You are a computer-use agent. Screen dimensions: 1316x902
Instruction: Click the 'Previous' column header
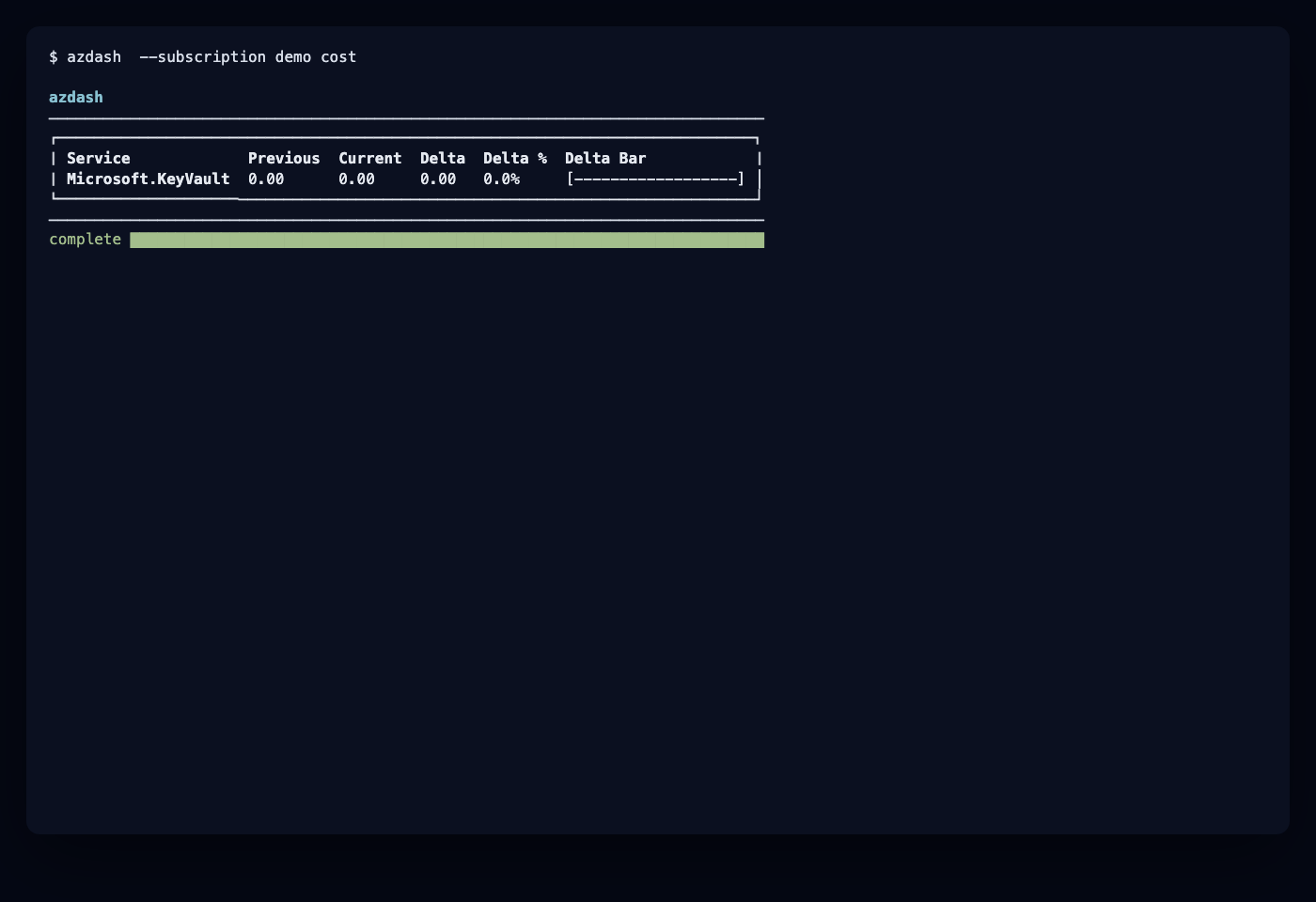pyautogui.click(x=284, y=159)
